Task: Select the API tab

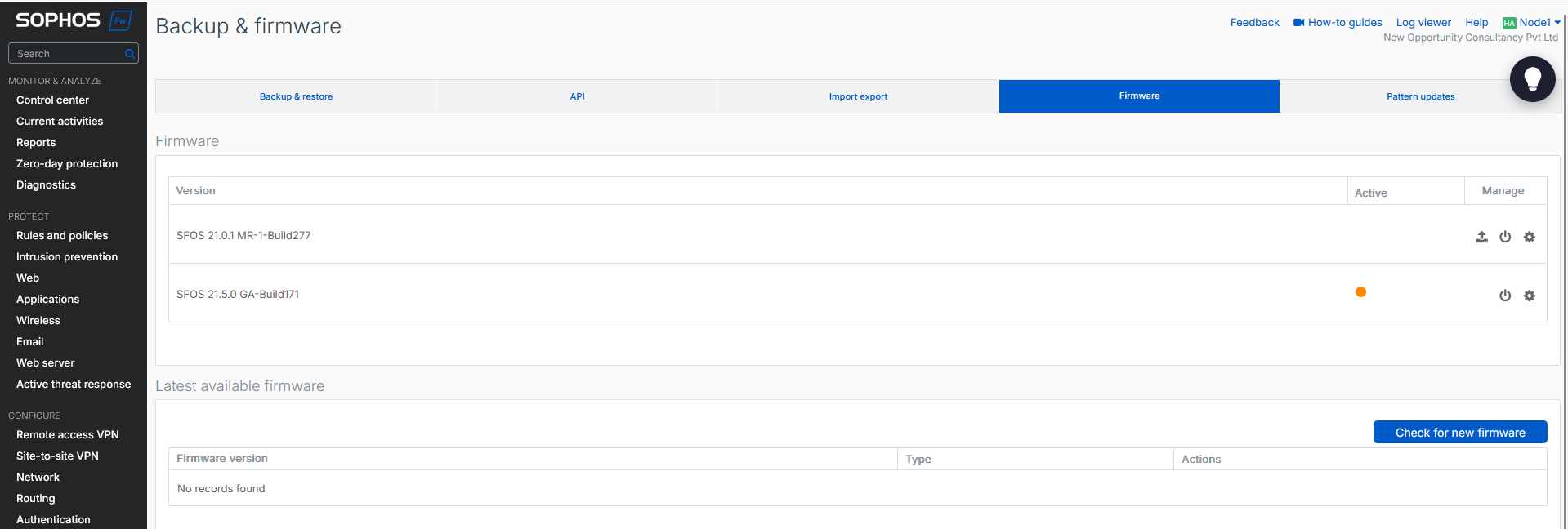Action: (577, 96)
